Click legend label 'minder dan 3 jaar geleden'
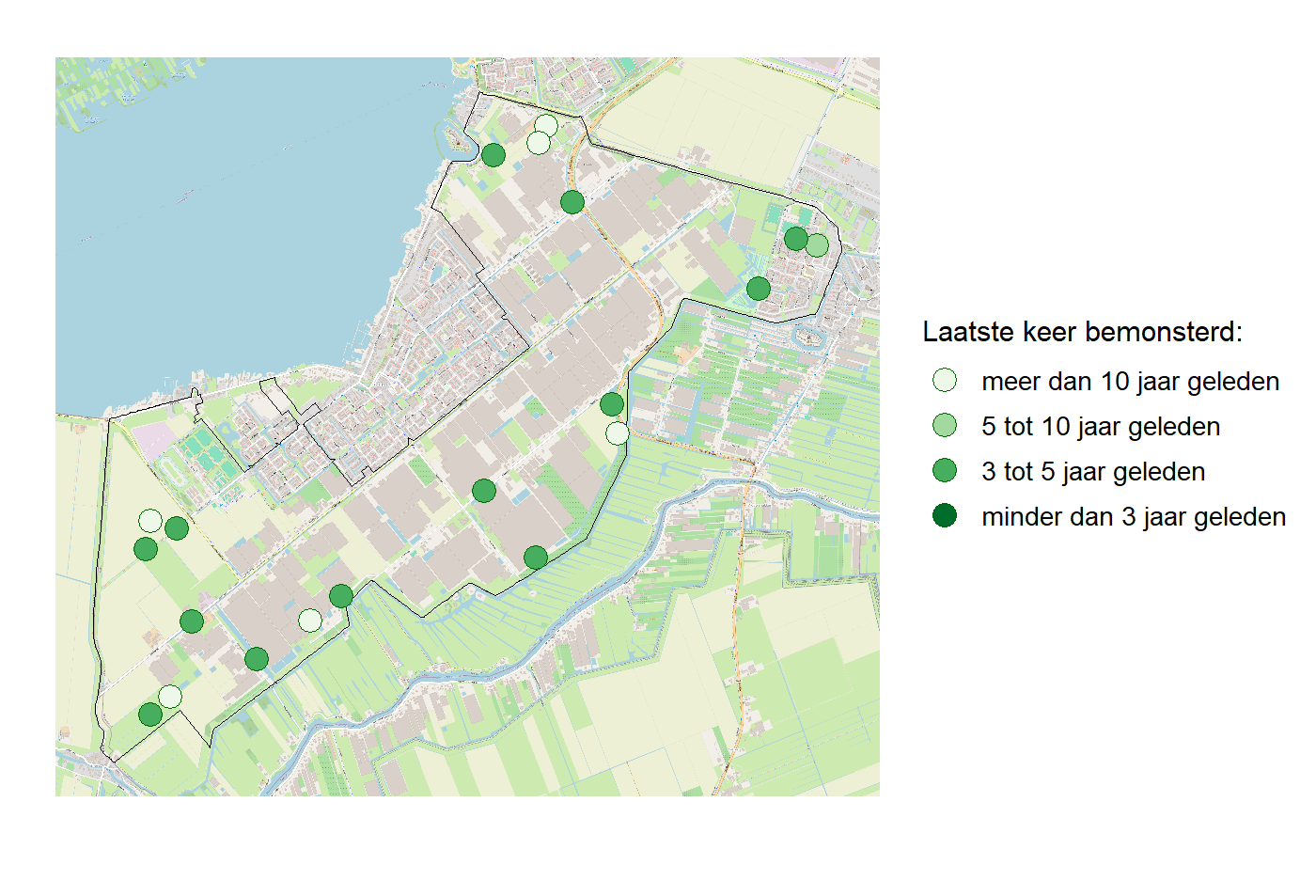Viewport: 1316px width, 896px height. coord(1134,517)
